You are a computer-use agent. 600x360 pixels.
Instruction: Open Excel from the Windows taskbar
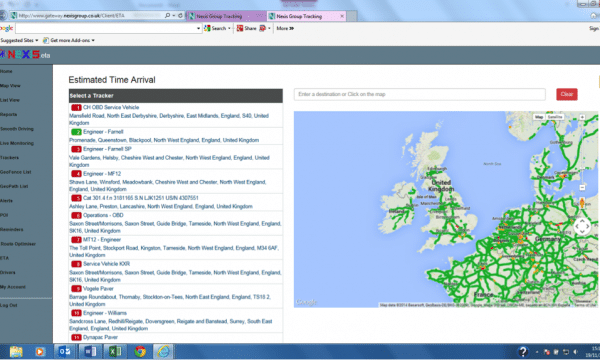tap(115, 351)
